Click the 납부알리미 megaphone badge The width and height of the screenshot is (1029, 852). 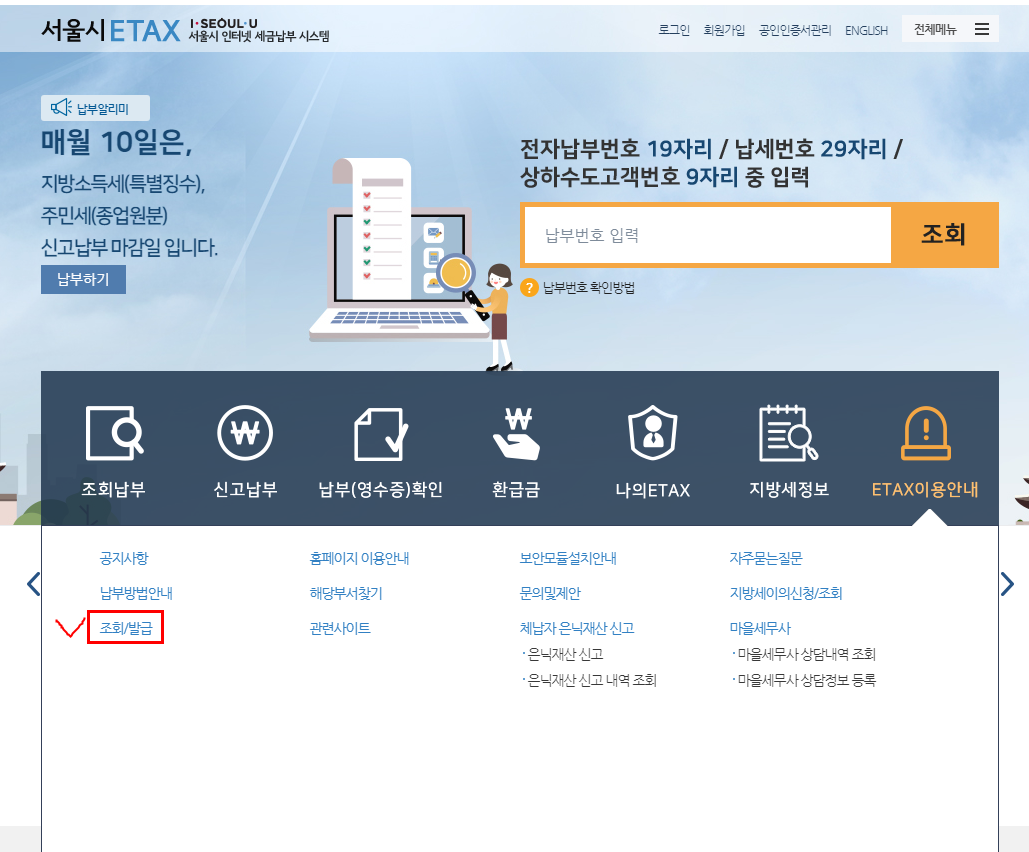pyautogui.click(x=95, y=108)
